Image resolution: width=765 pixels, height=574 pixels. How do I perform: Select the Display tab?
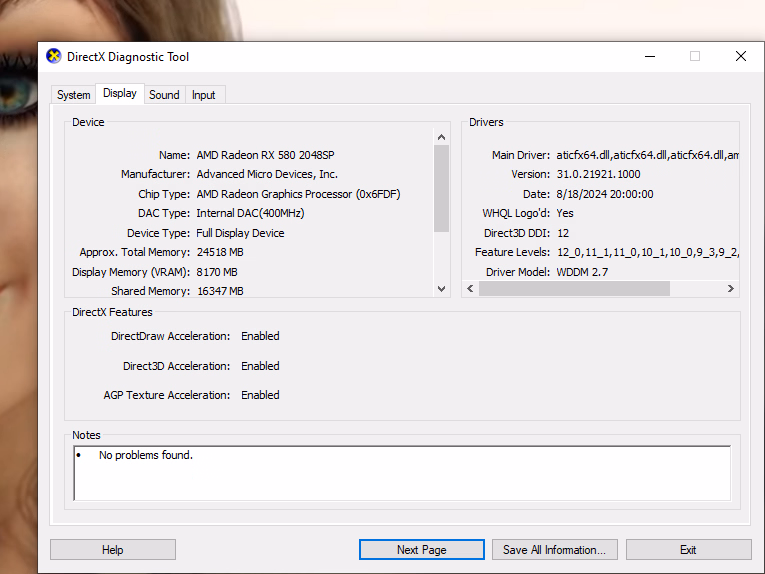120,93
